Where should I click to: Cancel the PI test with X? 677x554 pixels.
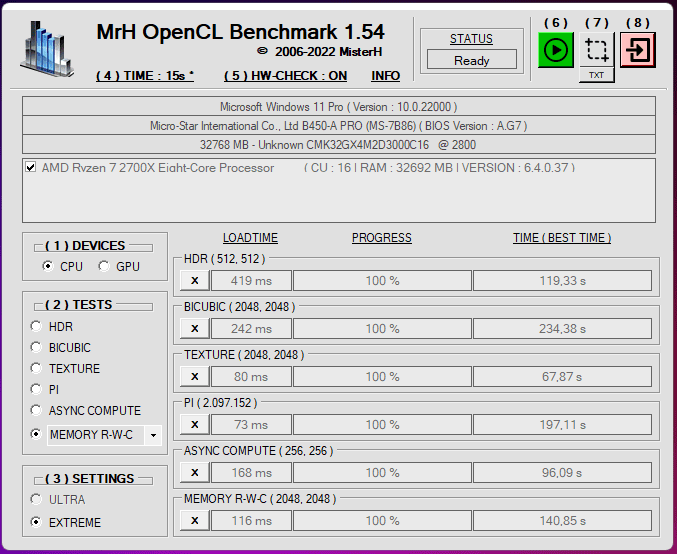pyautogui.click(x=195, y=424)
